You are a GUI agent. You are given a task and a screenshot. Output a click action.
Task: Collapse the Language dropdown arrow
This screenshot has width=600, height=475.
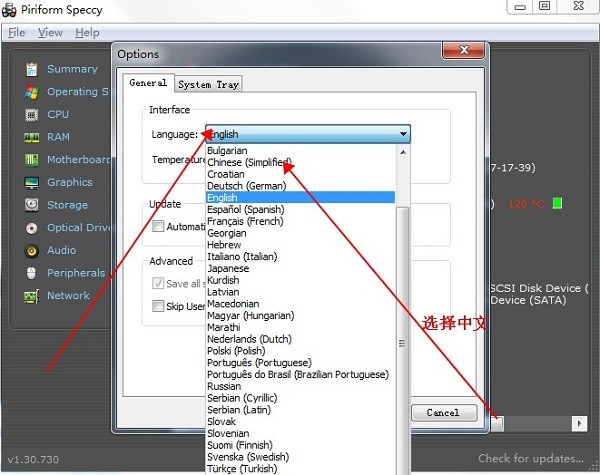pyautogui.click(x=403, y=134)
